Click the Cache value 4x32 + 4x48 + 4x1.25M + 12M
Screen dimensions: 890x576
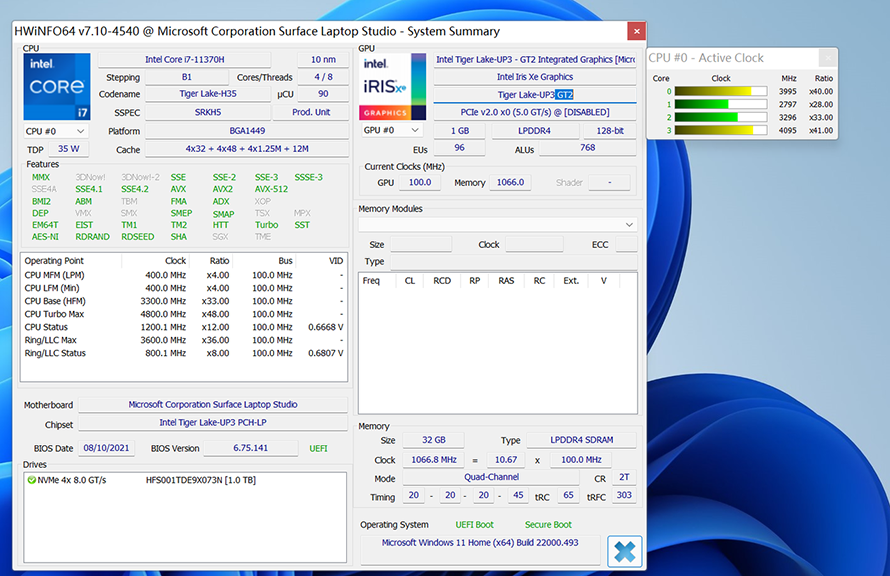coord(247,149)
